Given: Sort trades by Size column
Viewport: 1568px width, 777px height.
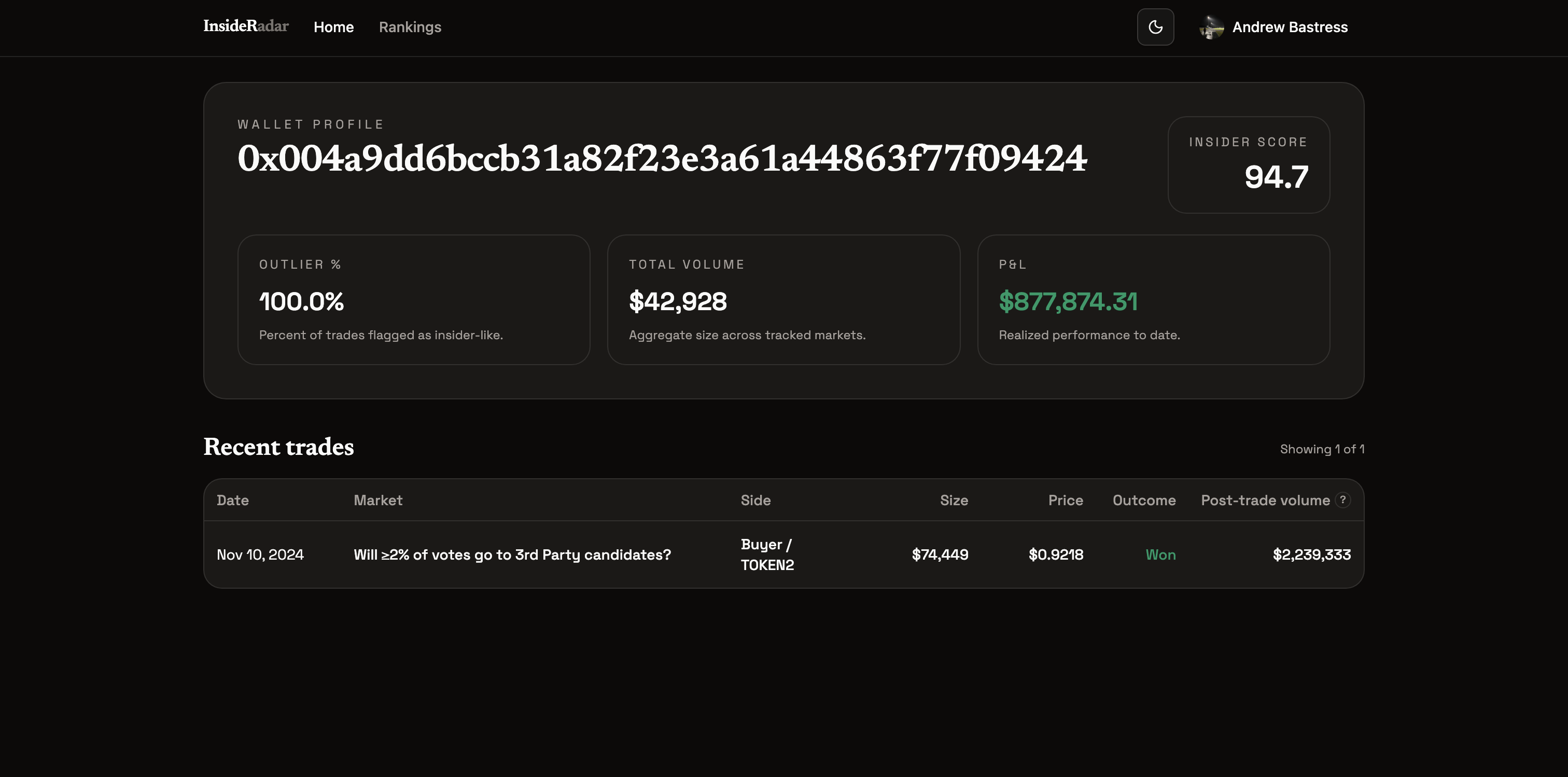Looking at the screenshot, I should click(953, 500).
